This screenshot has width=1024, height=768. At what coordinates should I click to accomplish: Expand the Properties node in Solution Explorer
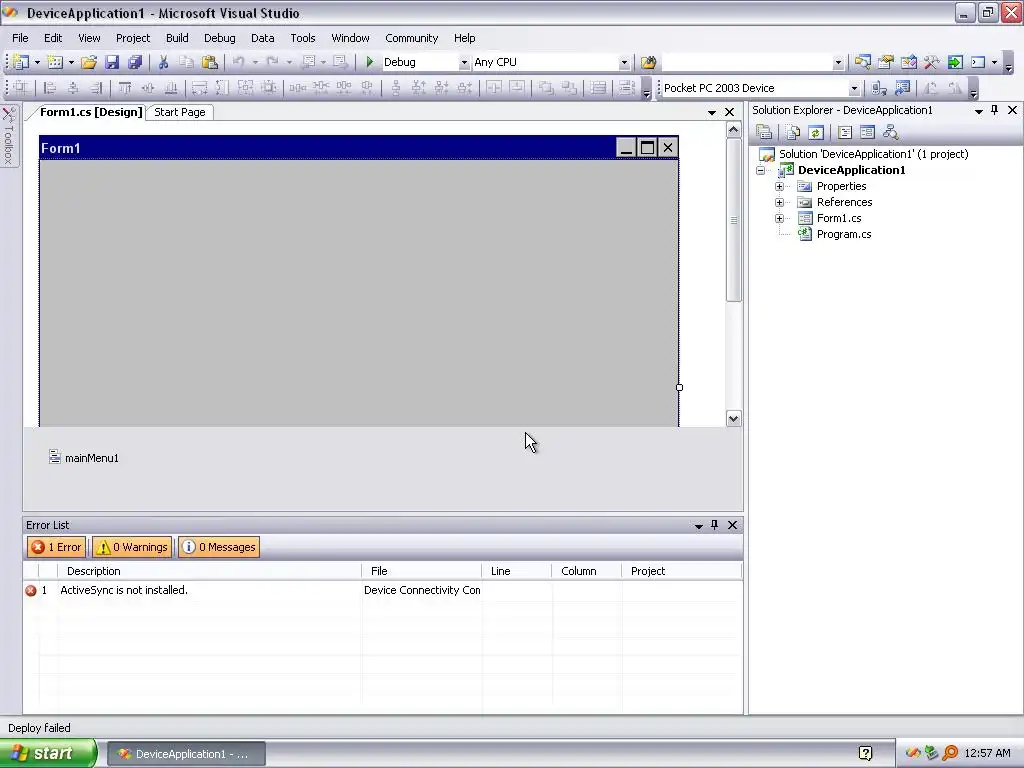tap(779, 187)
